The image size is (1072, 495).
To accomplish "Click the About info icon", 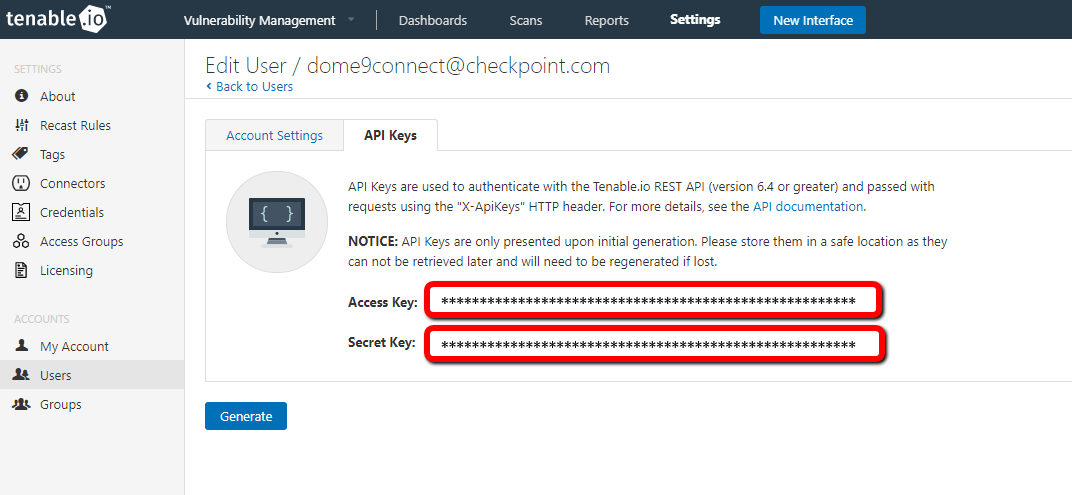I will (21, 96).
